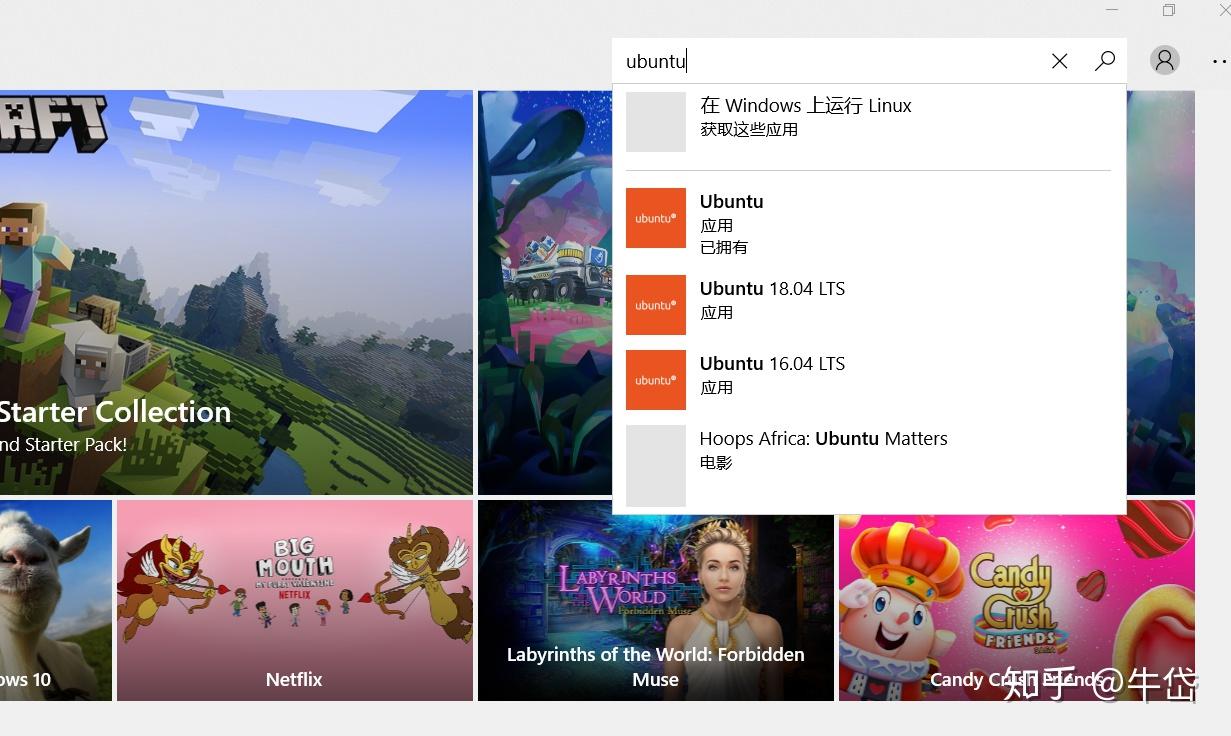Open the Netflix Big Mouth tile

[295, 600]
